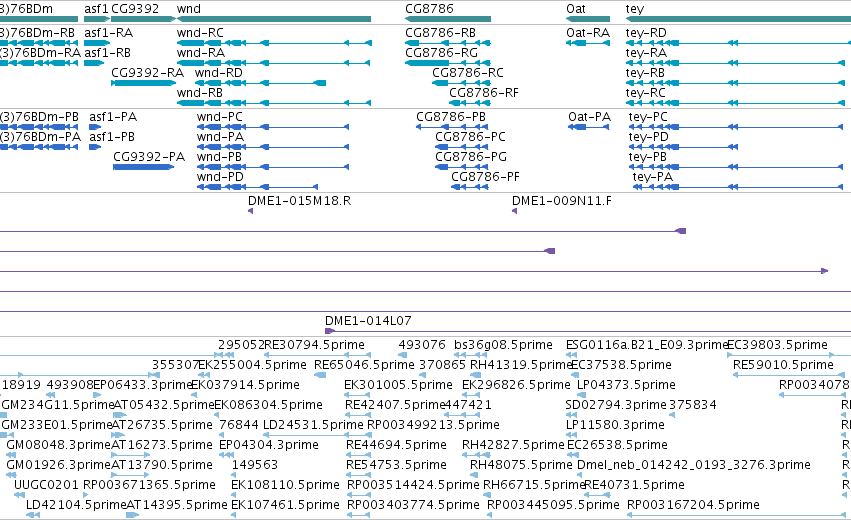Select the CG8786 gene bar in the gene track

click(x=448, y=19)
